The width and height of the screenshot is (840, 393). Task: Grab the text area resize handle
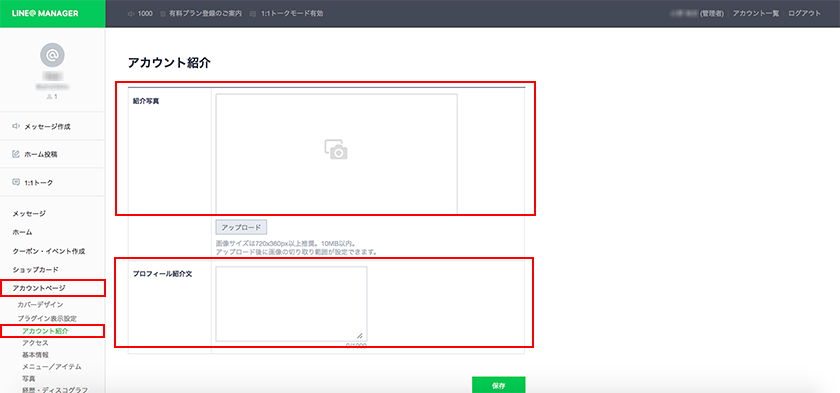[359, 335]
